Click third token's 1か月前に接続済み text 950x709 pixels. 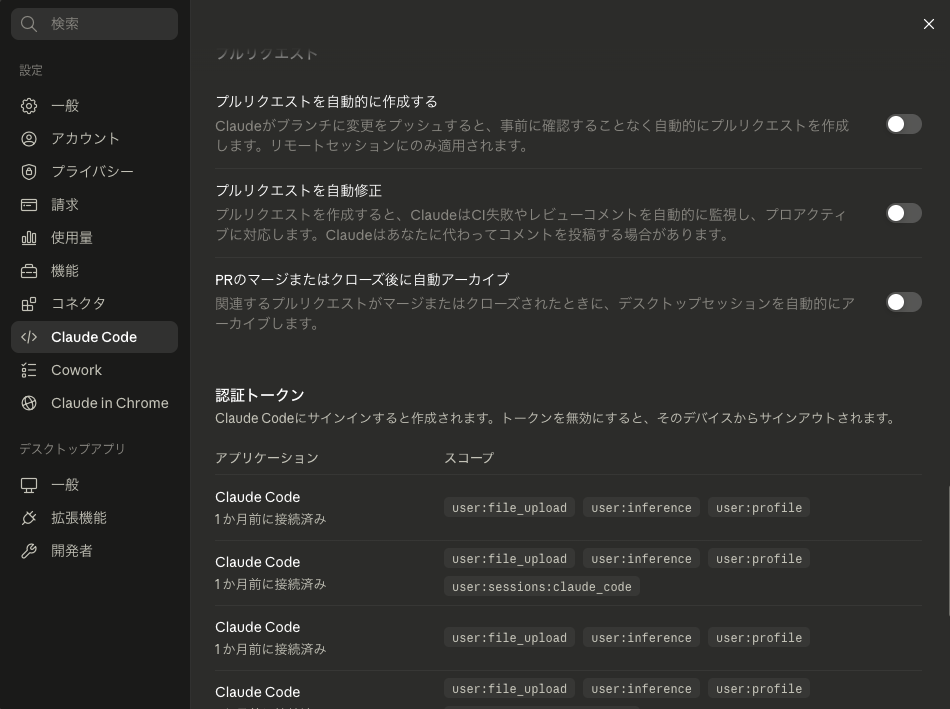point(270,649)
